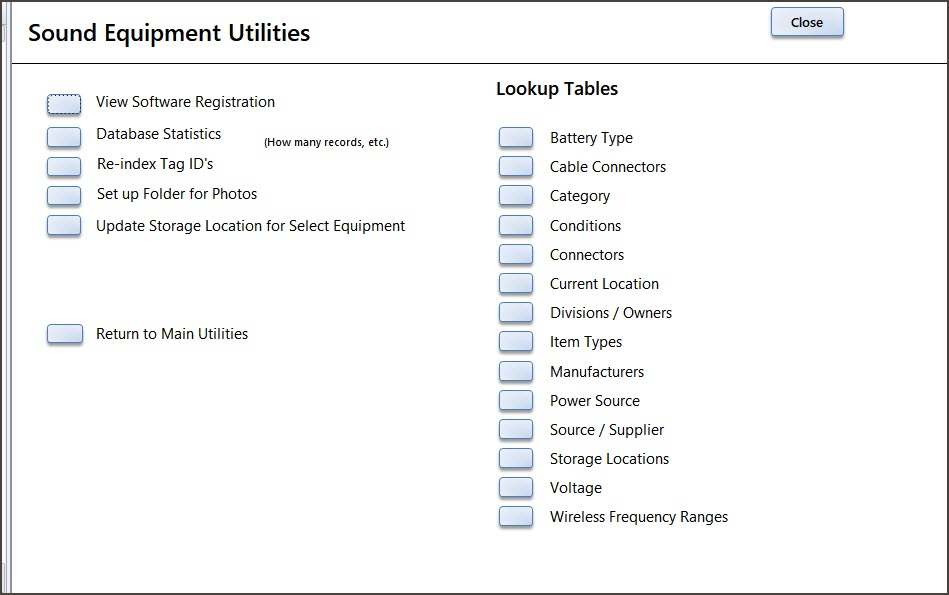The width and height of the screenshot is (949, 595).
Task: Click the button next to Category
Action: click(516, 196)
